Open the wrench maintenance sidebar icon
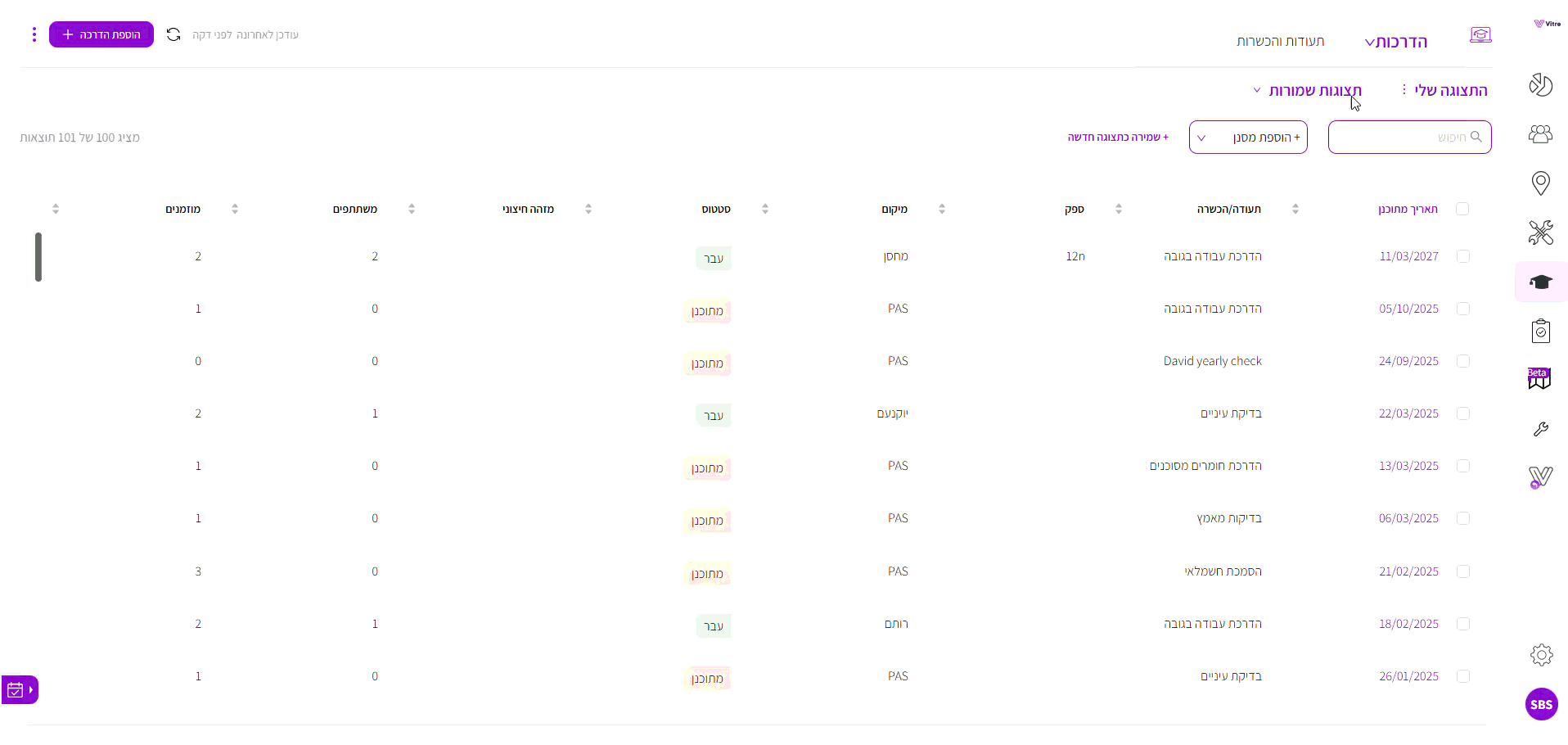The width and height of the screenshot is (1568, 745). click(x=1541, y=429)
